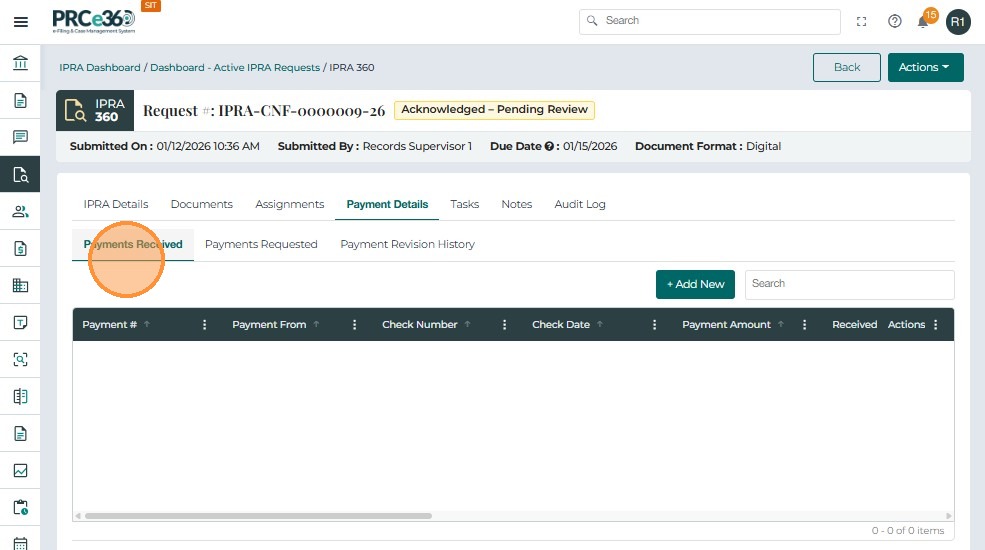Open the courthouse dashboard icon in sidebar
985x550 pixels.
tap(20, 63)
